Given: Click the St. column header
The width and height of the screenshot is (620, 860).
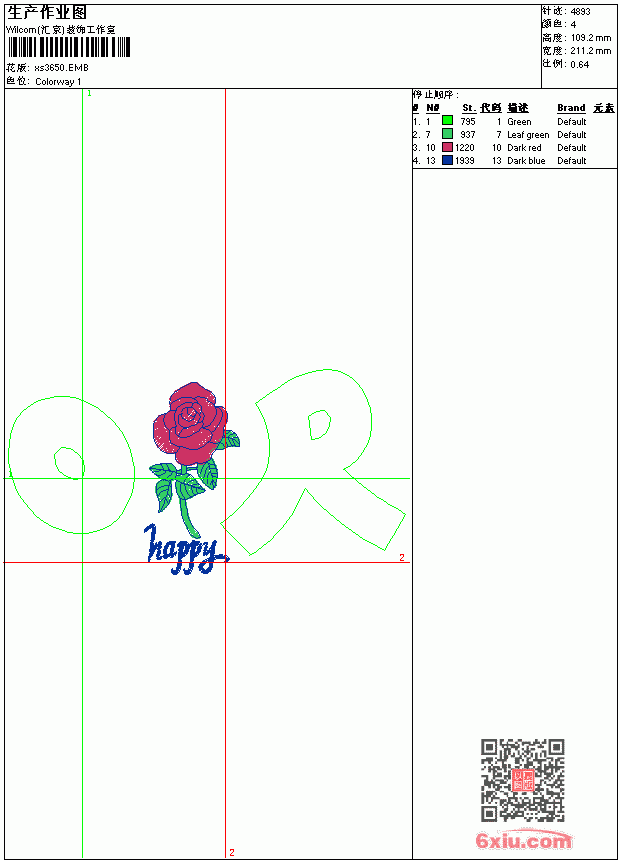Looking at the screenshot, I should [x=469, y=108].
